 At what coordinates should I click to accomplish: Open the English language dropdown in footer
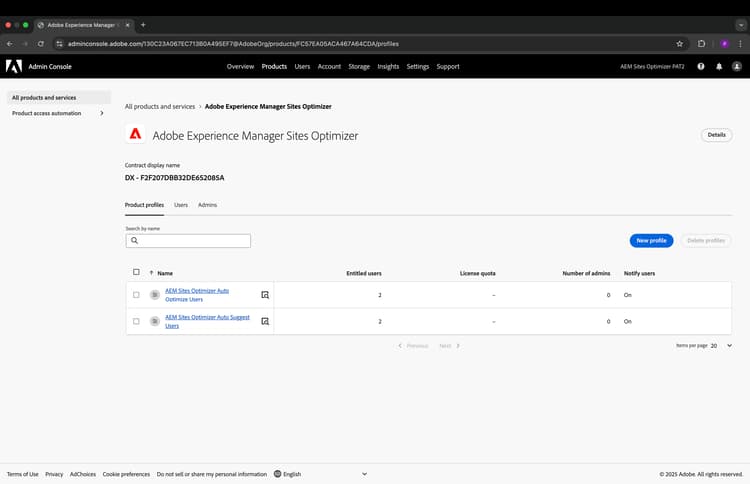point(320,474)
